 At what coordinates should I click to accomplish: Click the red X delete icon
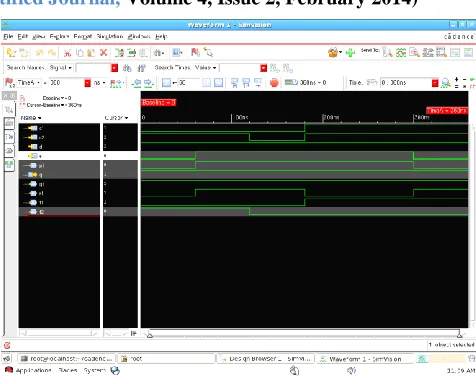point(104,53)
